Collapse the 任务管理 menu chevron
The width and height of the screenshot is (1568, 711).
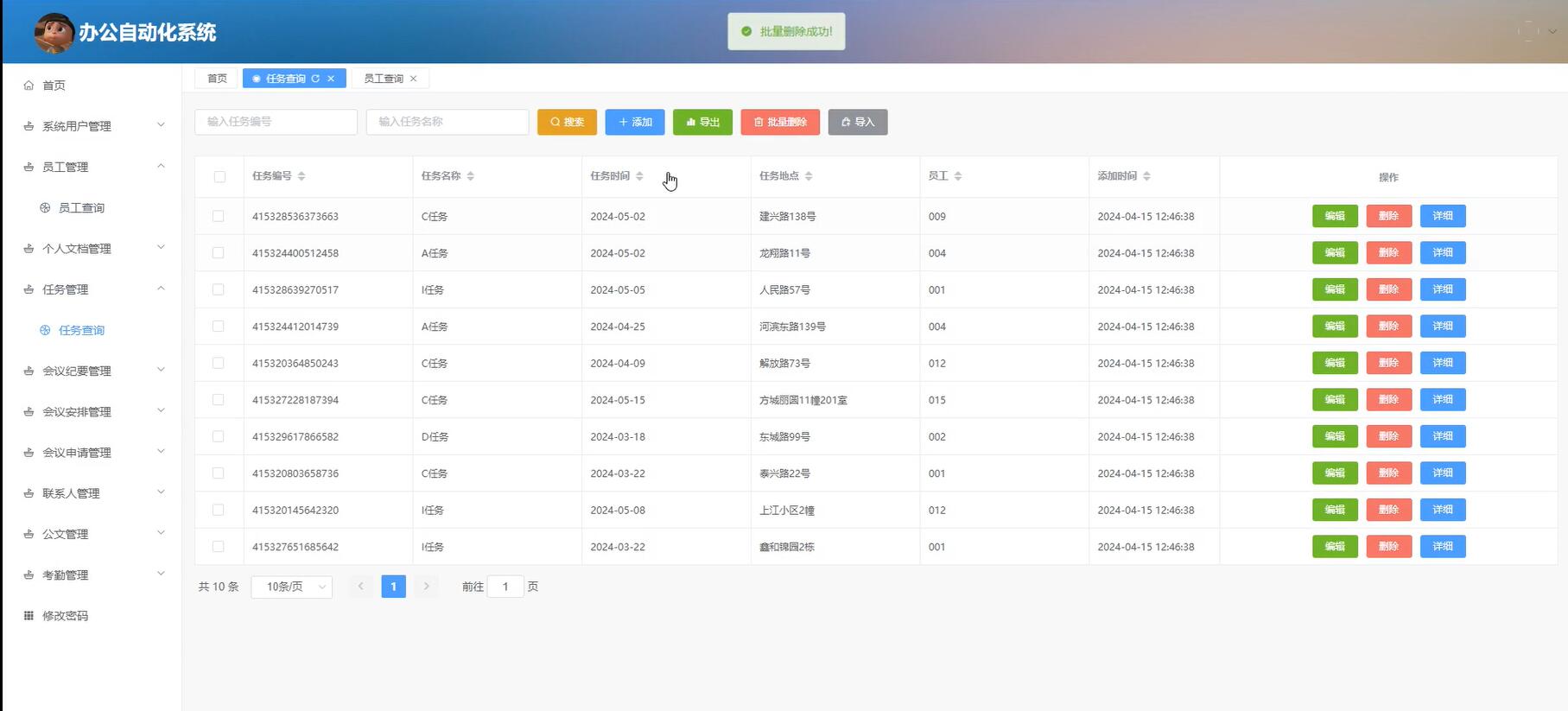161,289
